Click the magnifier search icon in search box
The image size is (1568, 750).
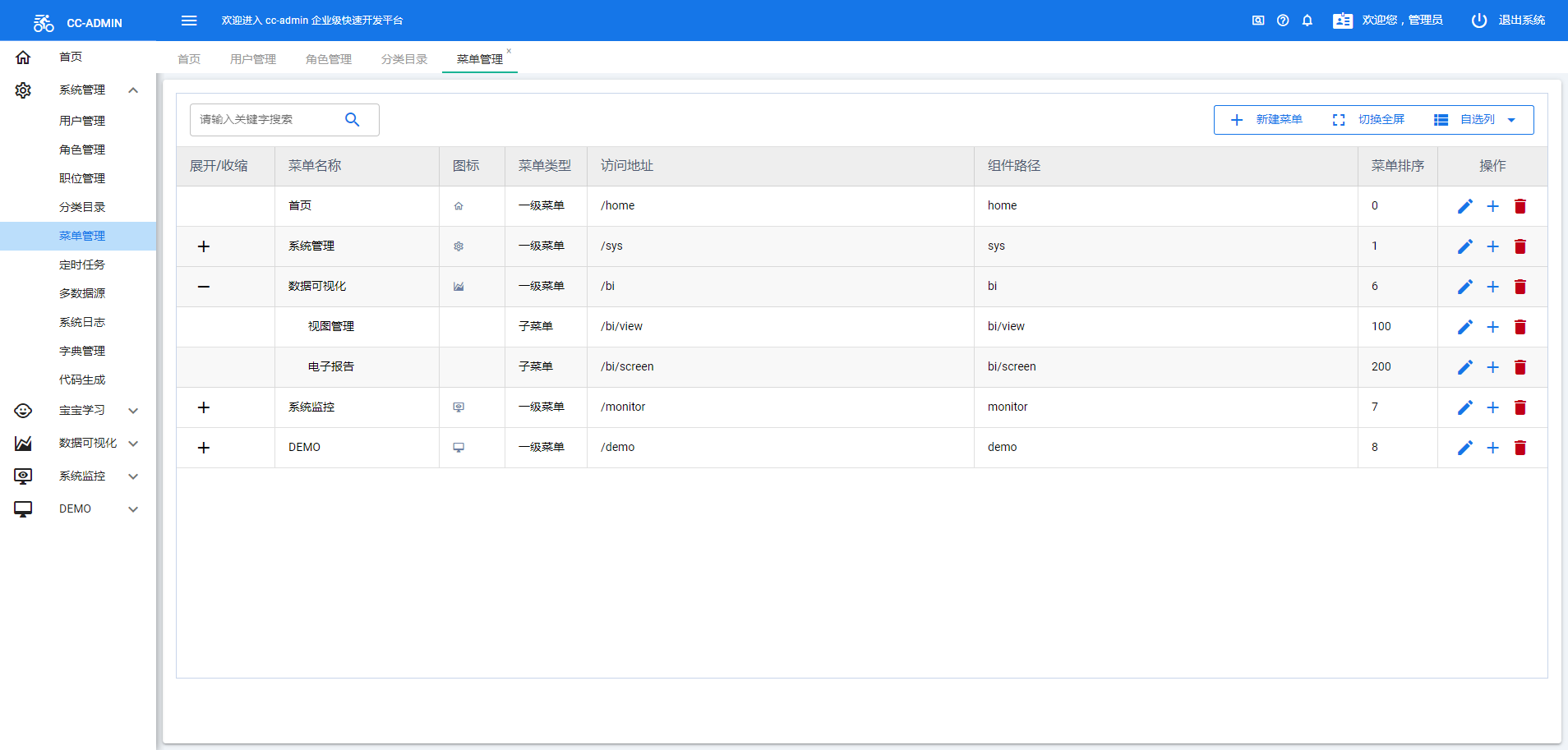click(353, 120)
